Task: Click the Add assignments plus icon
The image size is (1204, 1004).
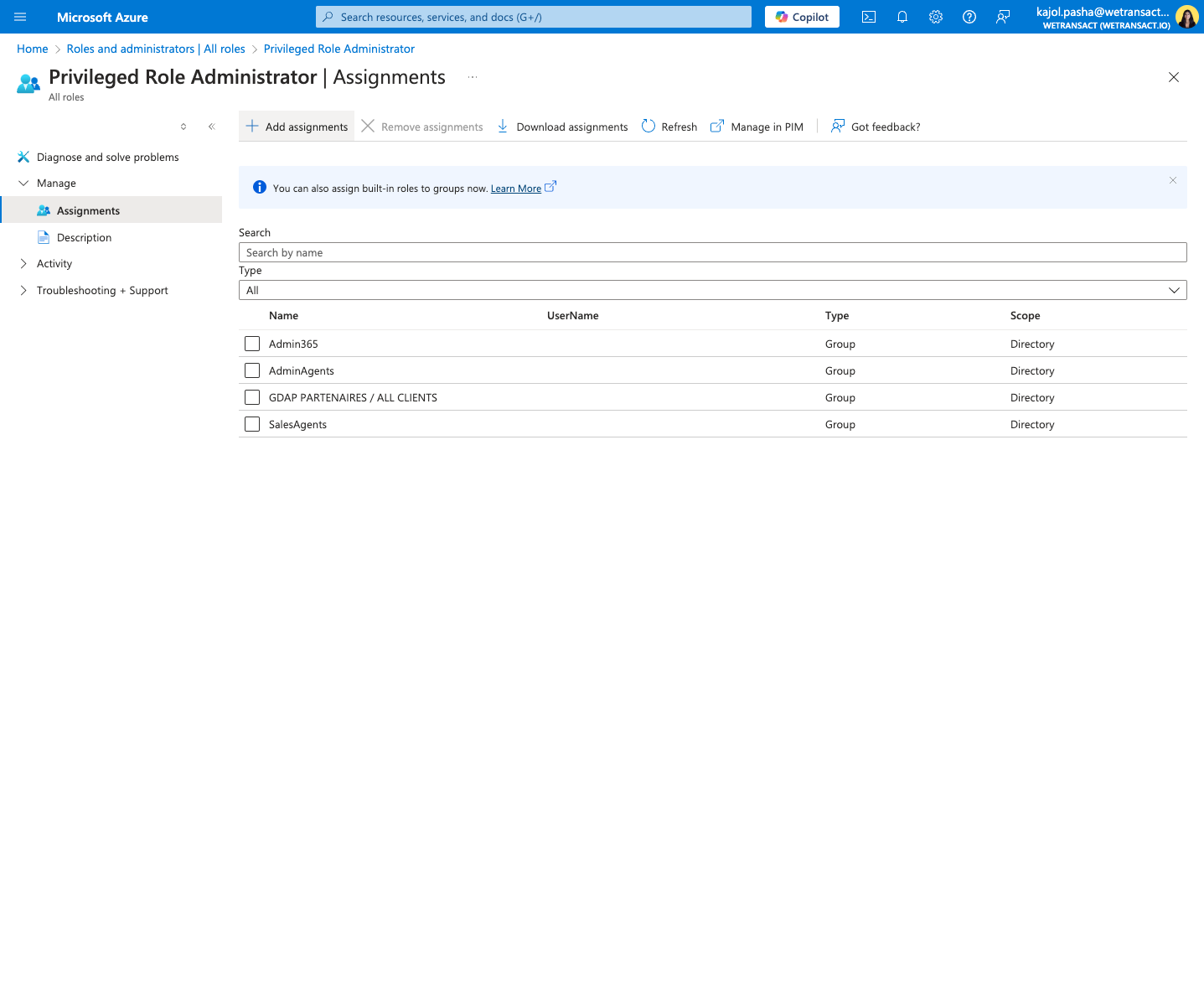Action: point(251,127)
